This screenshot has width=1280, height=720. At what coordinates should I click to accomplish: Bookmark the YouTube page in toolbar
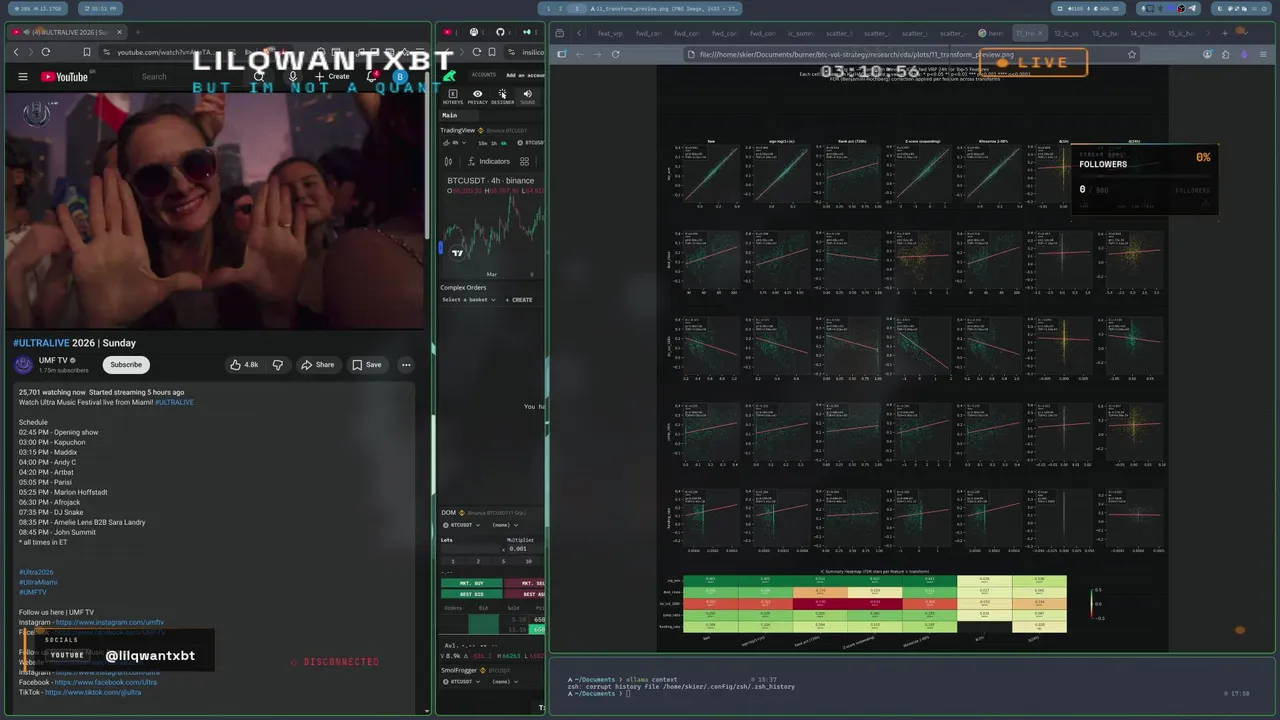(x=87, y=52)
